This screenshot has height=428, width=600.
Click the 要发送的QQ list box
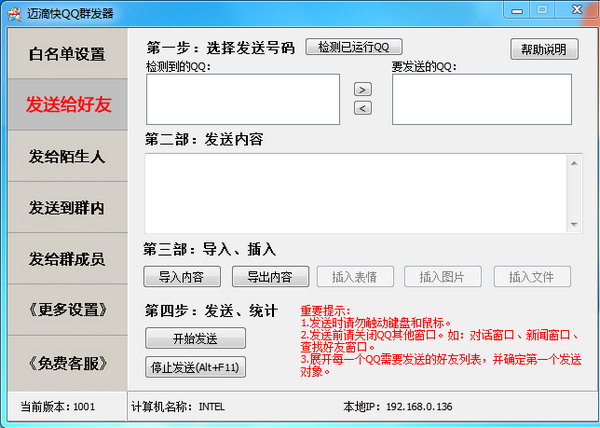click(x=481, y=99)
